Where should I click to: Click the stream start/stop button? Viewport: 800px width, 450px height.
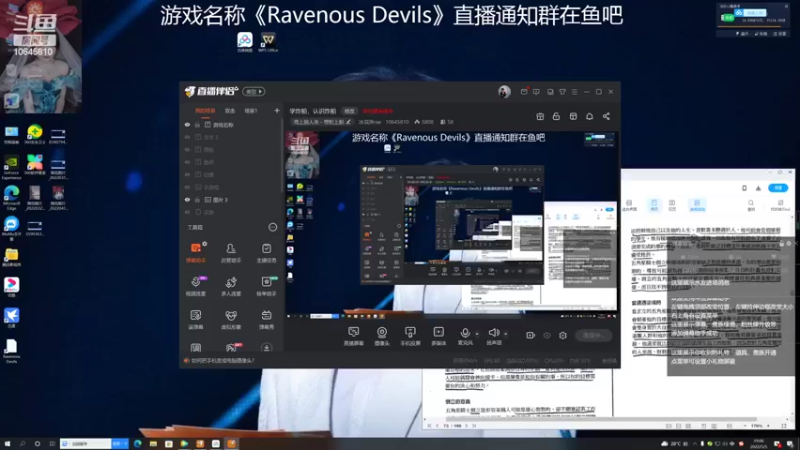pos(593,335)
